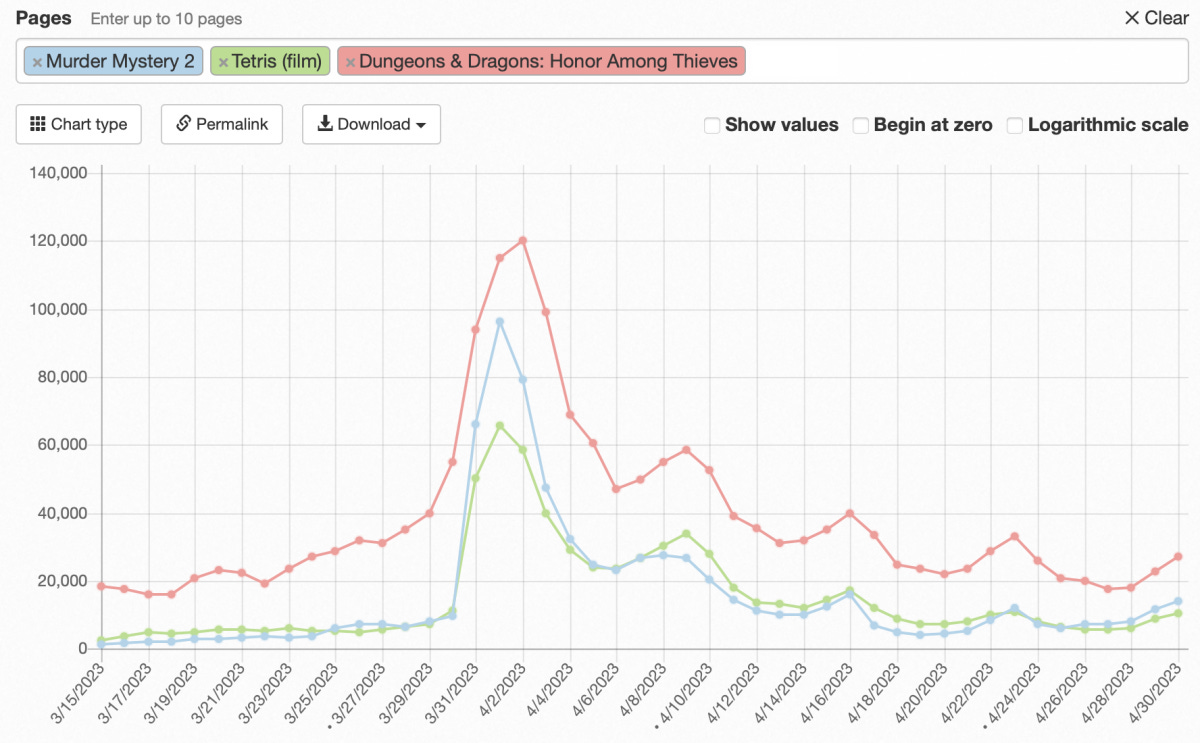Click the 'Enter up to 10 pages' hint

[x=166, y=19]
